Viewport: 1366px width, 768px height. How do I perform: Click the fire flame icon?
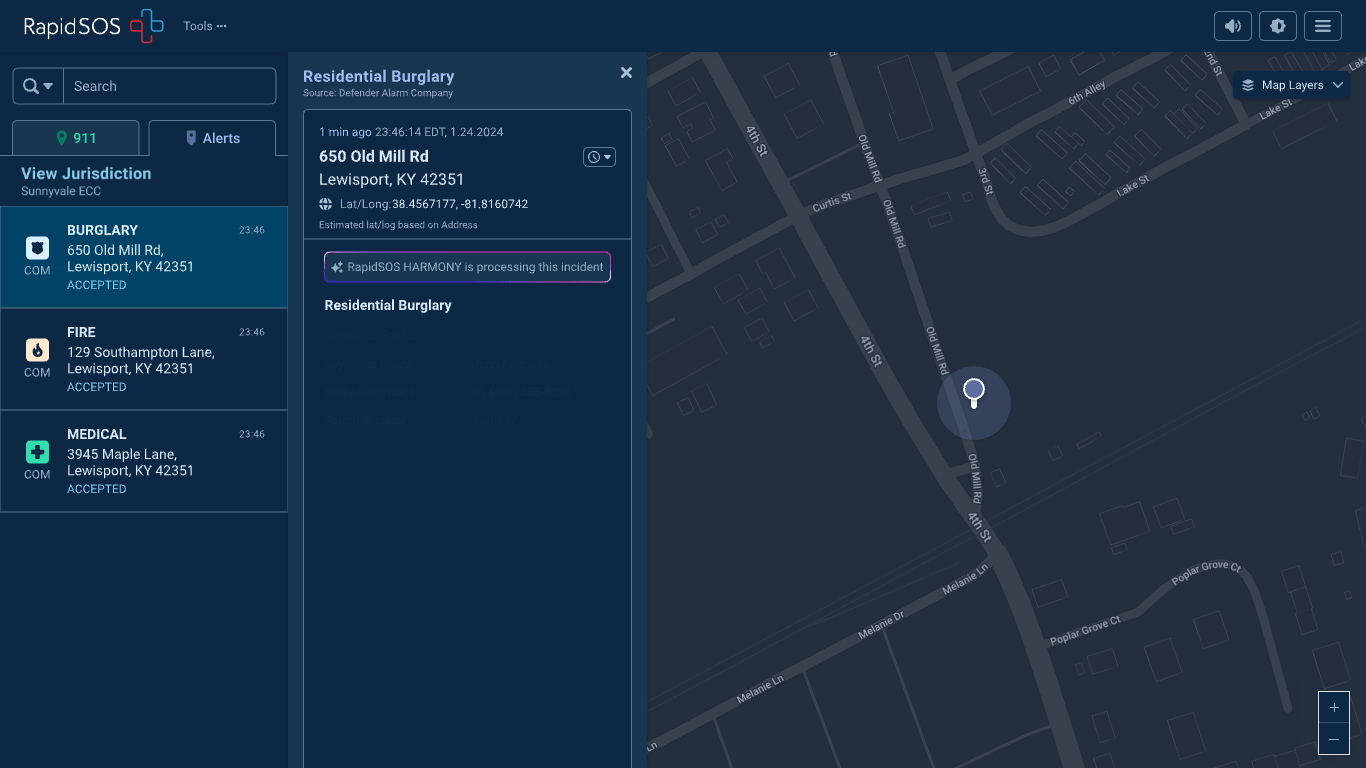tap(37, 350)
